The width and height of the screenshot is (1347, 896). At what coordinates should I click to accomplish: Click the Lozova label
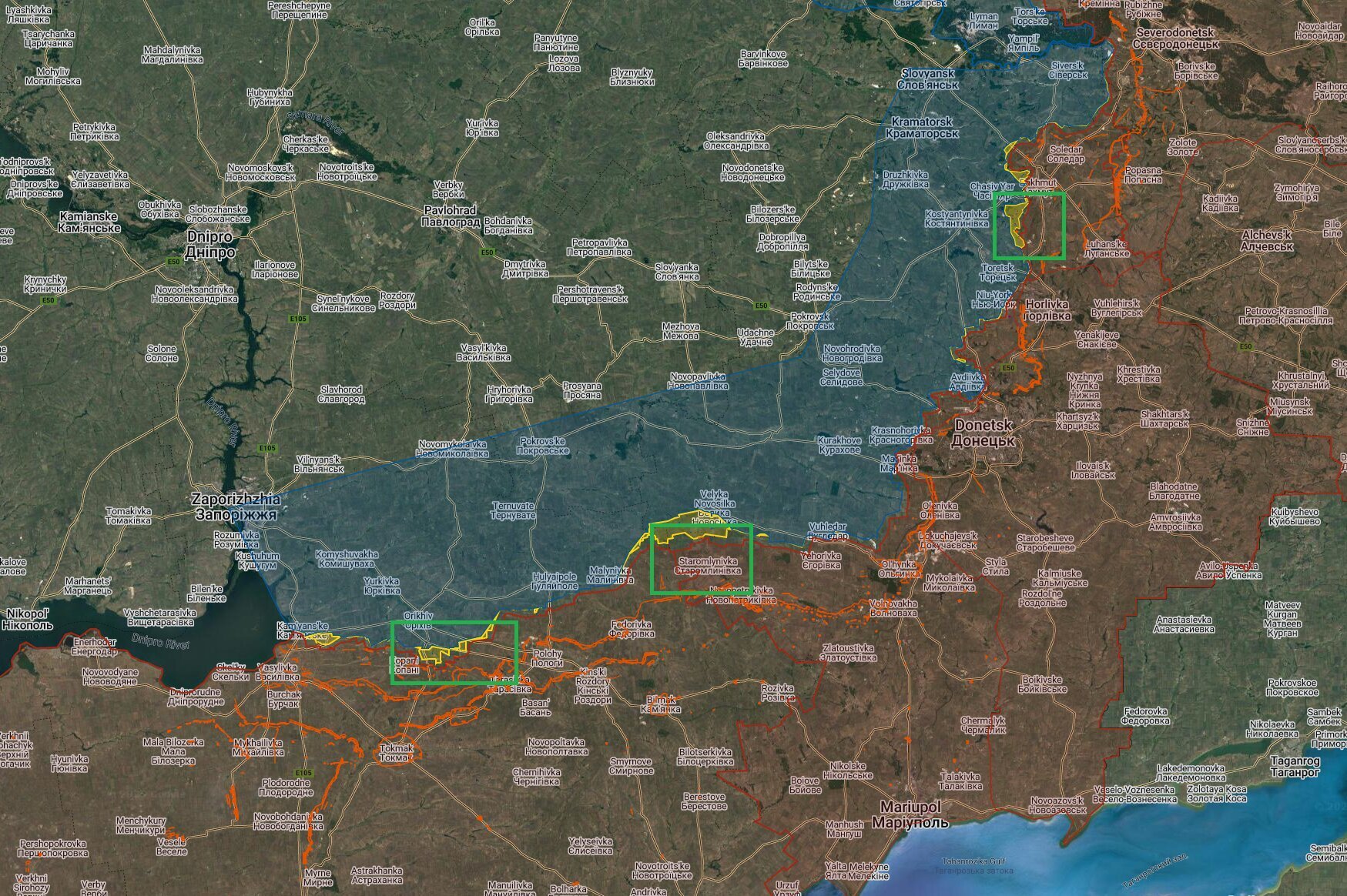(x=564, y=63)
